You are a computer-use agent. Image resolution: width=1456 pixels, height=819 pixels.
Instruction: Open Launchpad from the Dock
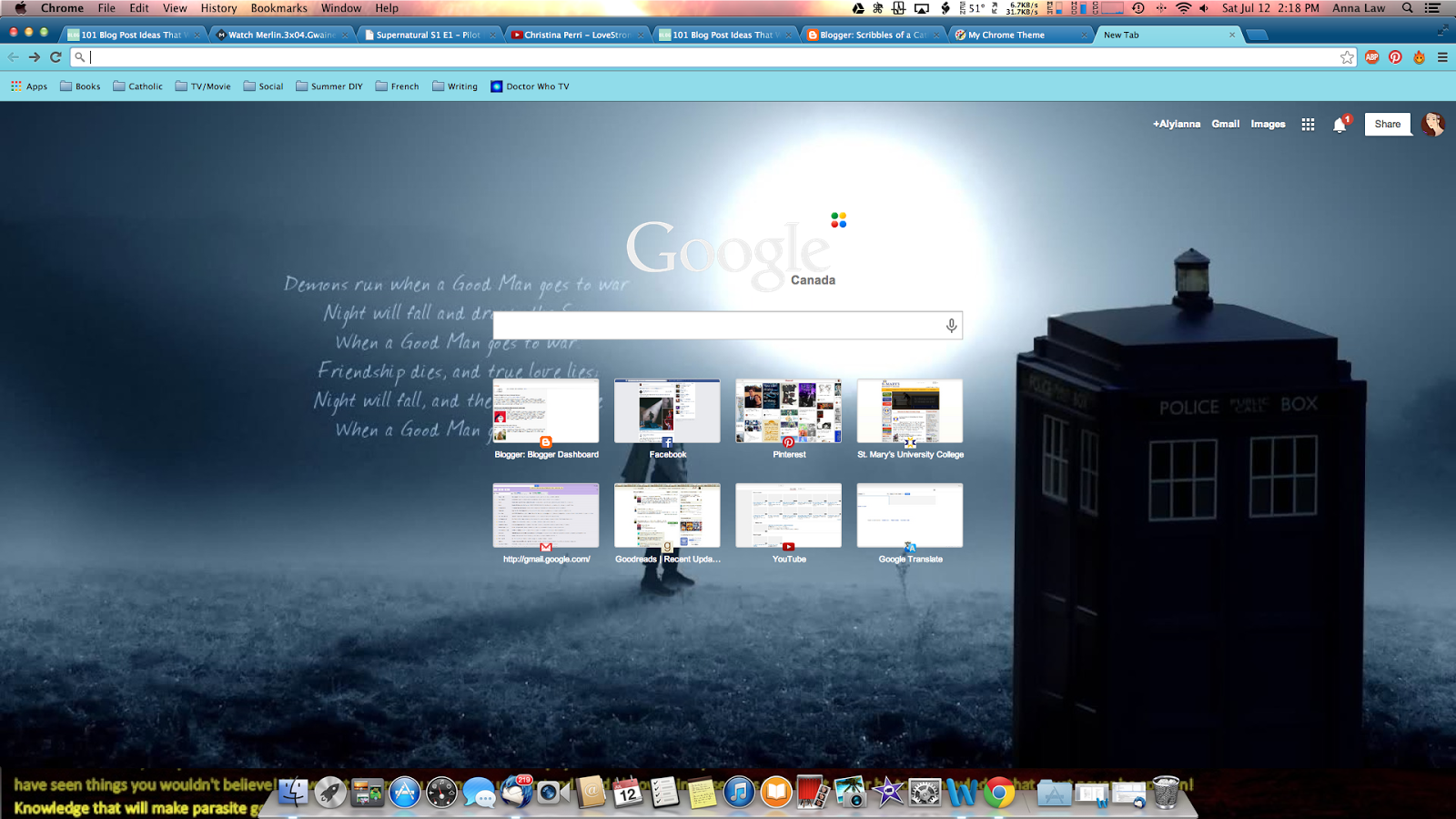tap(330, 793)
